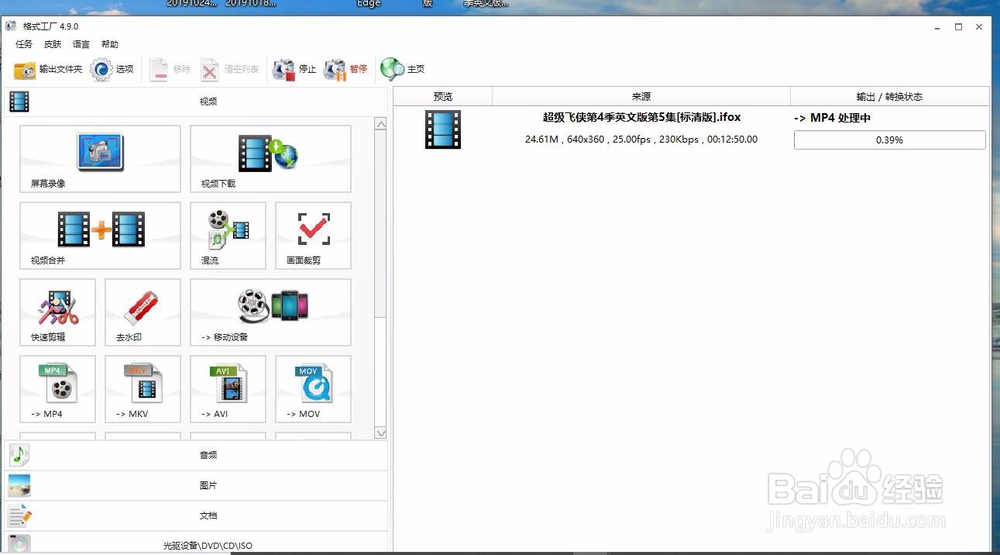Open the 皮肤 menu
The width and height of the screenshot is (1000, 555).
[52, 44]
